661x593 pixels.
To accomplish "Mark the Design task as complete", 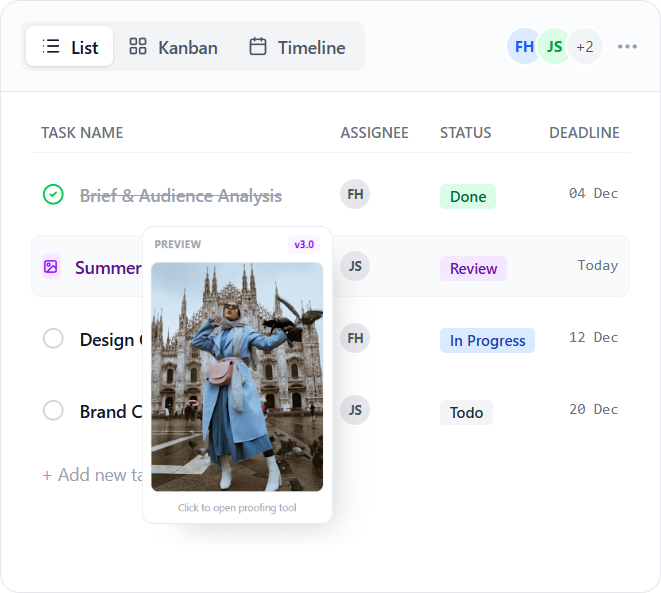I will tap(54, 339).
